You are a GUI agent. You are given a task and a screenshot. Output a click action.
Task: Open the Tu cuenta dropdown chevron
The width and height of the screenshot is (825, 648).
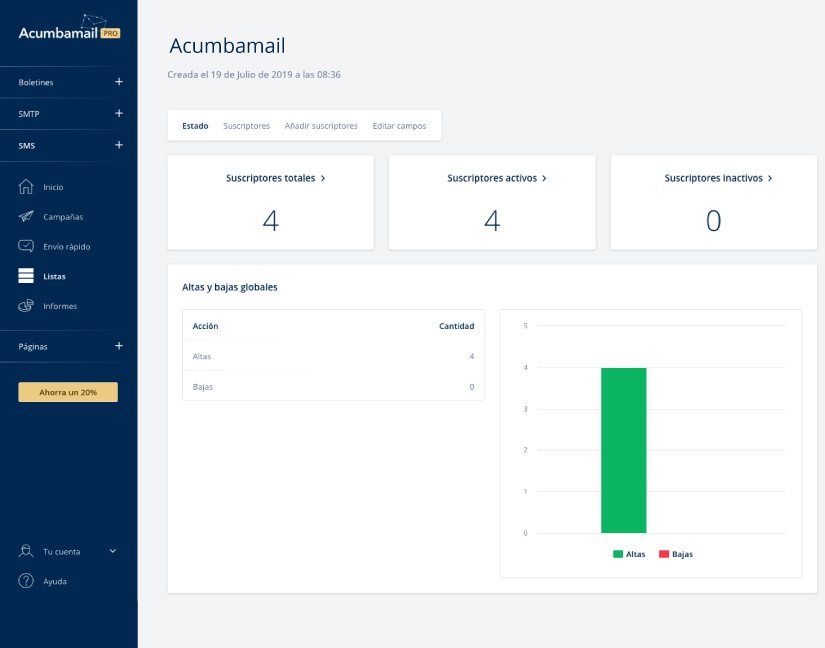click(x=113, y=551)
